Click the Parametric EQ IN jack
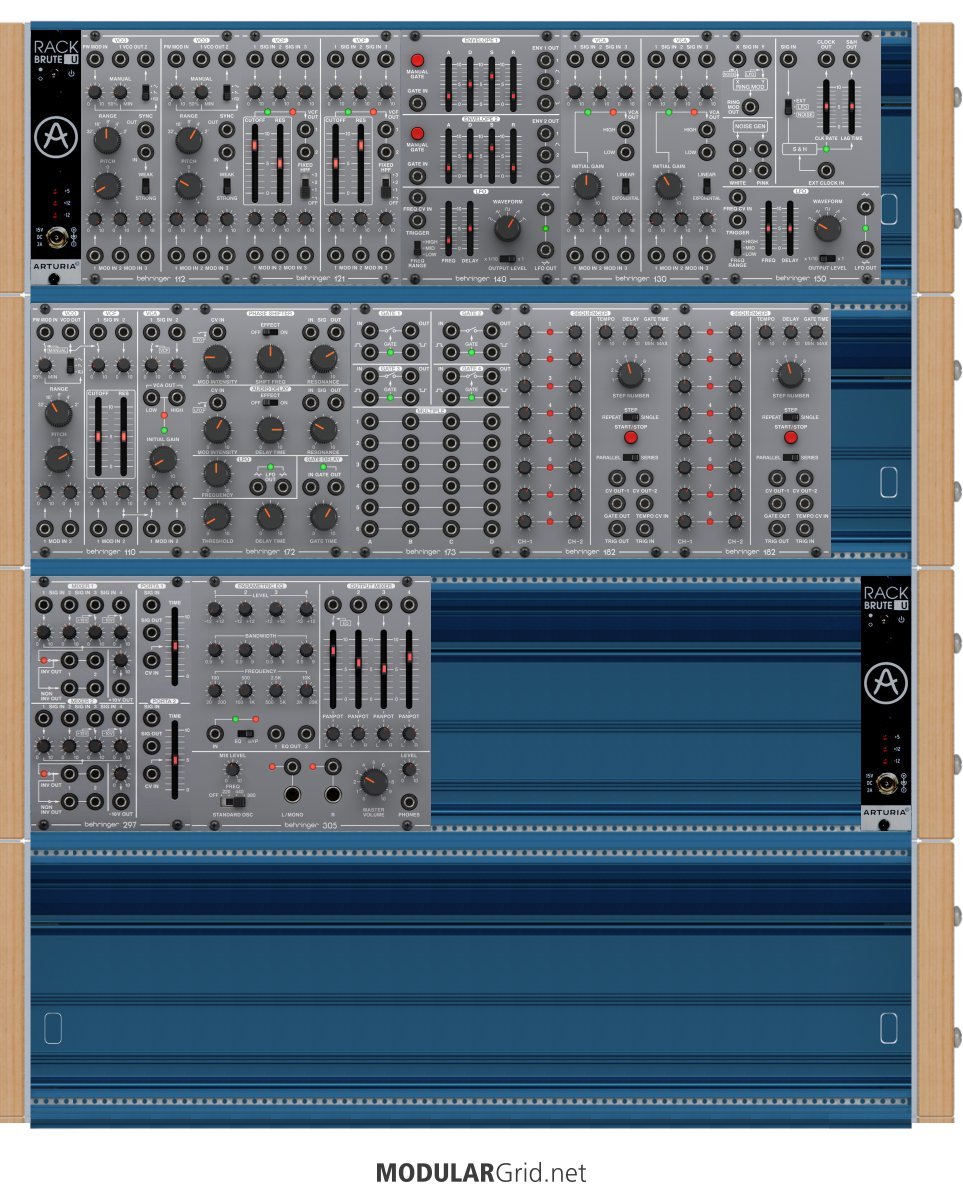 point(216,734)
